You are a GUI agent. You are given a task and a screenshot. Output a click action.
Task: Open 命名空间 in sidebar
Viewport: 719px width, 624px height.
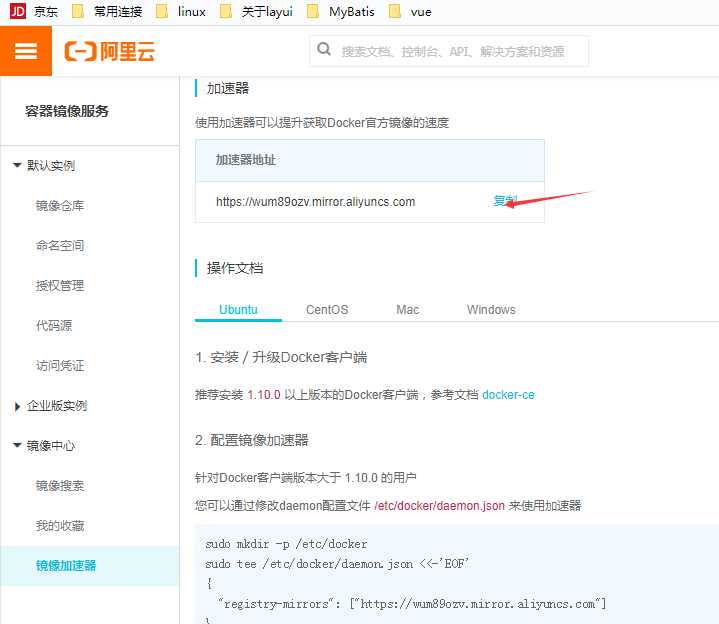point(60,245)
